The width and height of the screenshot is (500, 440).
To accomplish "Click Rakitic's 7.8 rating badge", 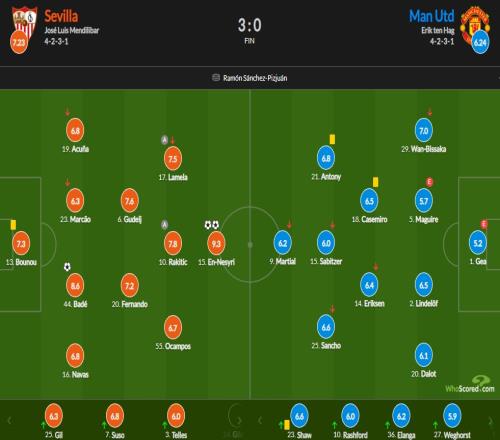I will (x=173, y=244).
